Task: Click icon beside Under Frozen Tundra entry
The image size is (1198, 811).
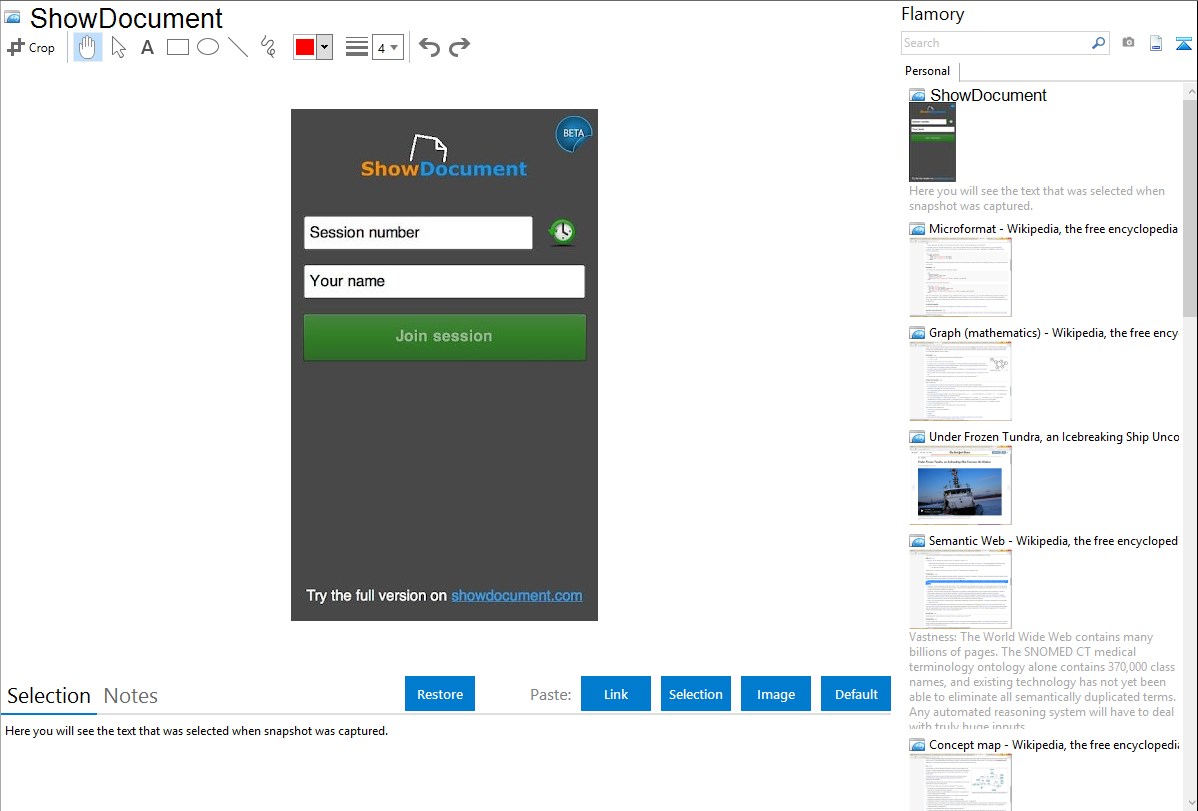Action: 918,437
